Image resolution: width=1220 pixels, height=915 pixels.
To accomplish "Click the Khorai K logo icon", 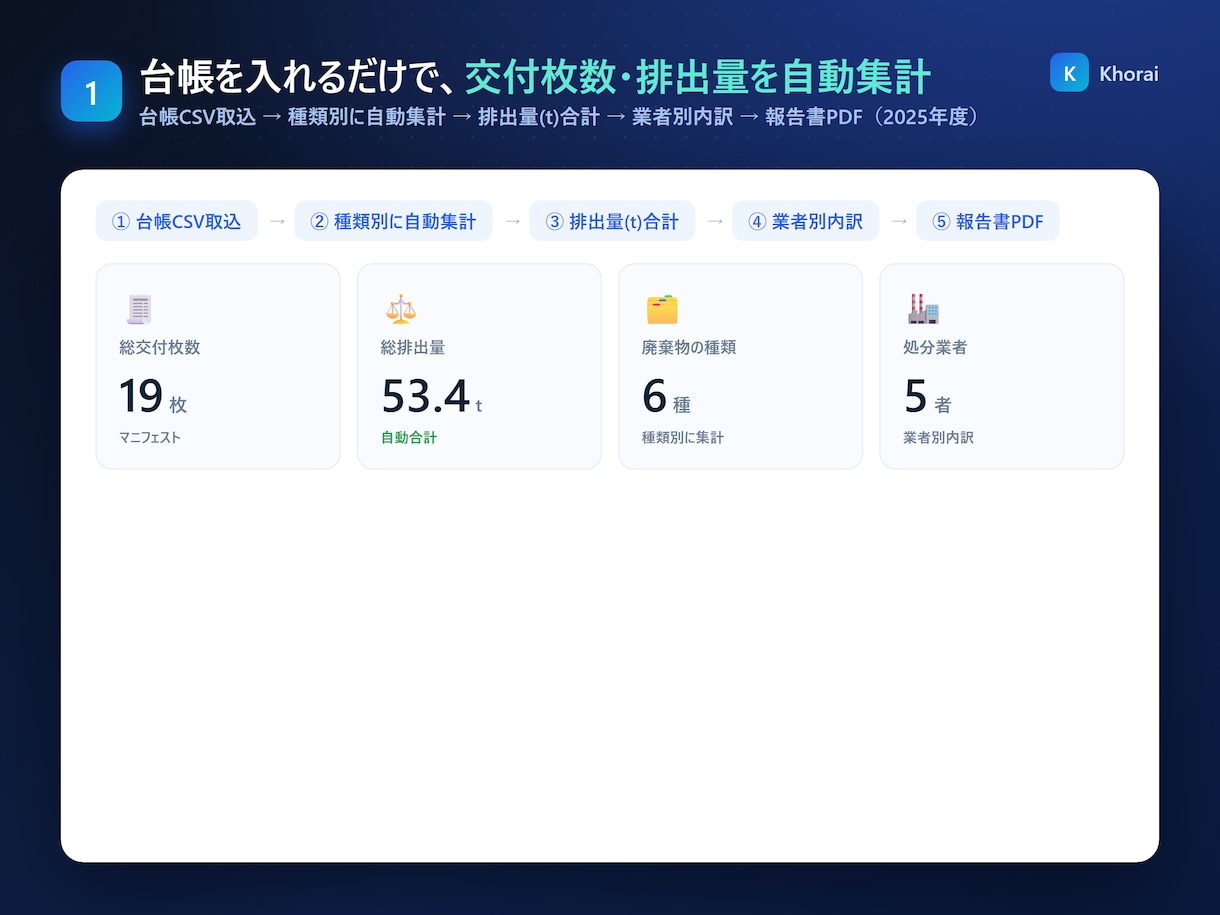I will (x=1069, y=73).
